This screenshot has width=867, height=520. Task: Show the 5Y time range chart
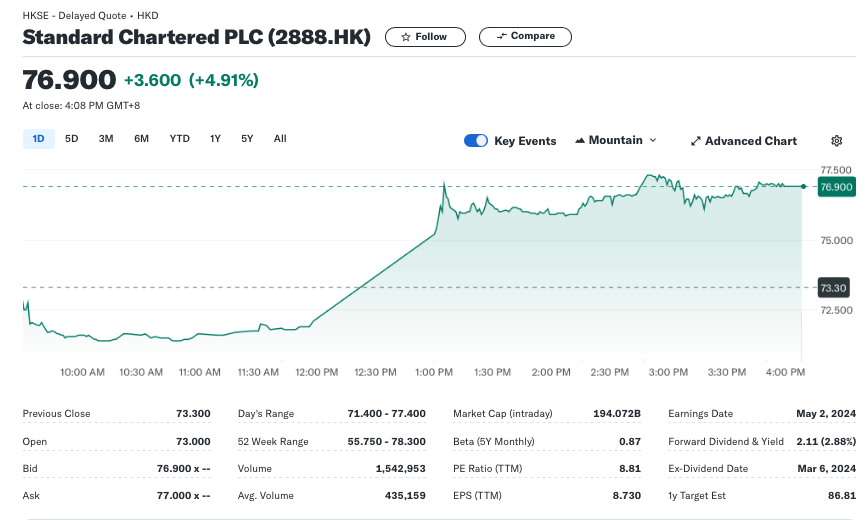tap(247, 139)
